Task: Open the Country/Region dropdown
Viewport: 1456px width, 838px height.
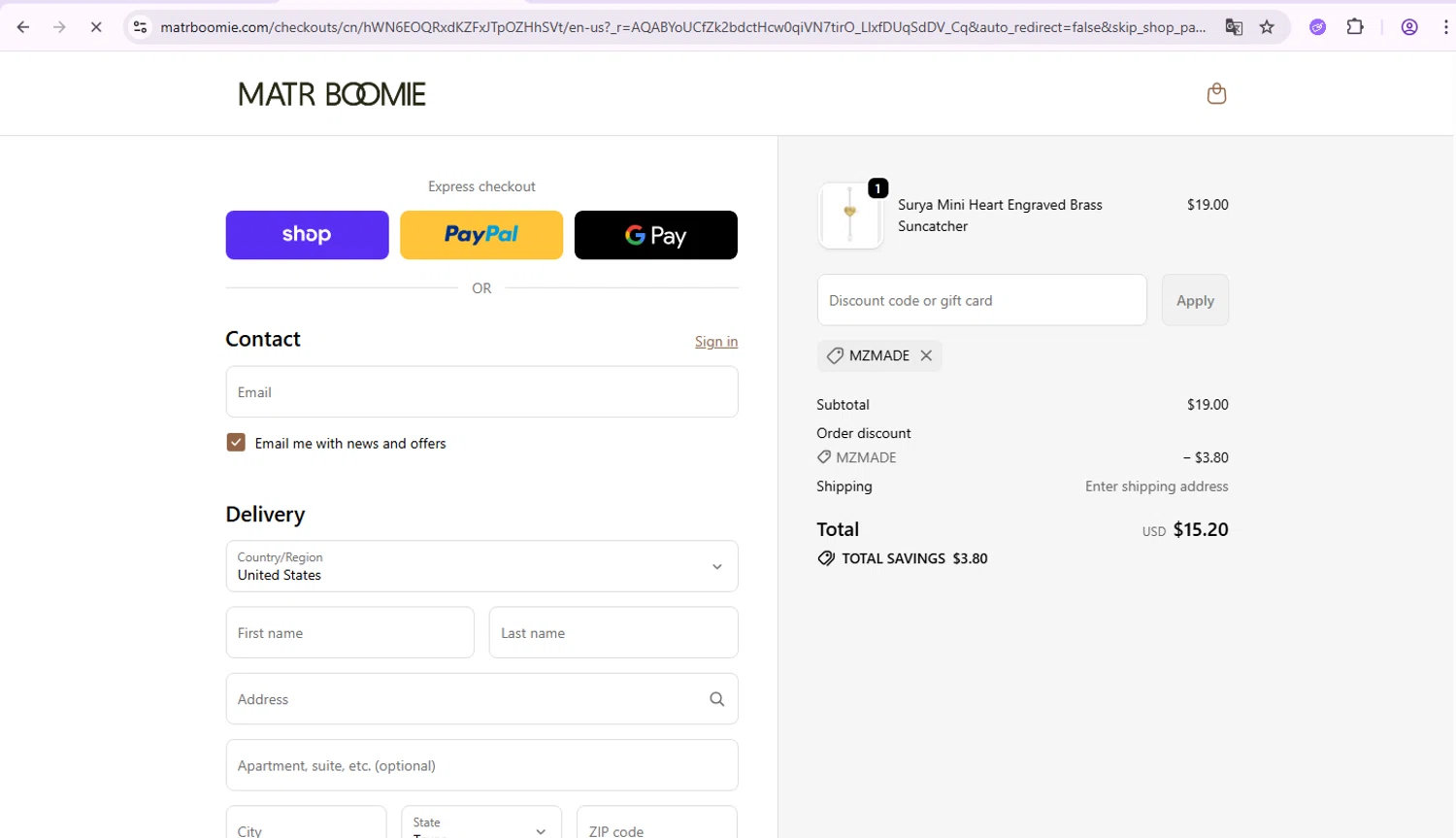Action: tap(481, 566)
